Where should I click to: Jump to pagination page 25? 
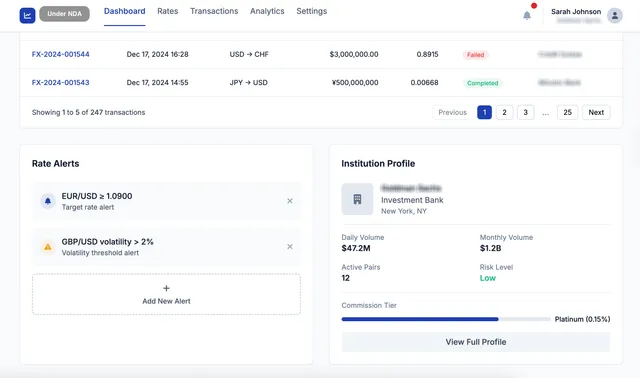tap(568, 112)
